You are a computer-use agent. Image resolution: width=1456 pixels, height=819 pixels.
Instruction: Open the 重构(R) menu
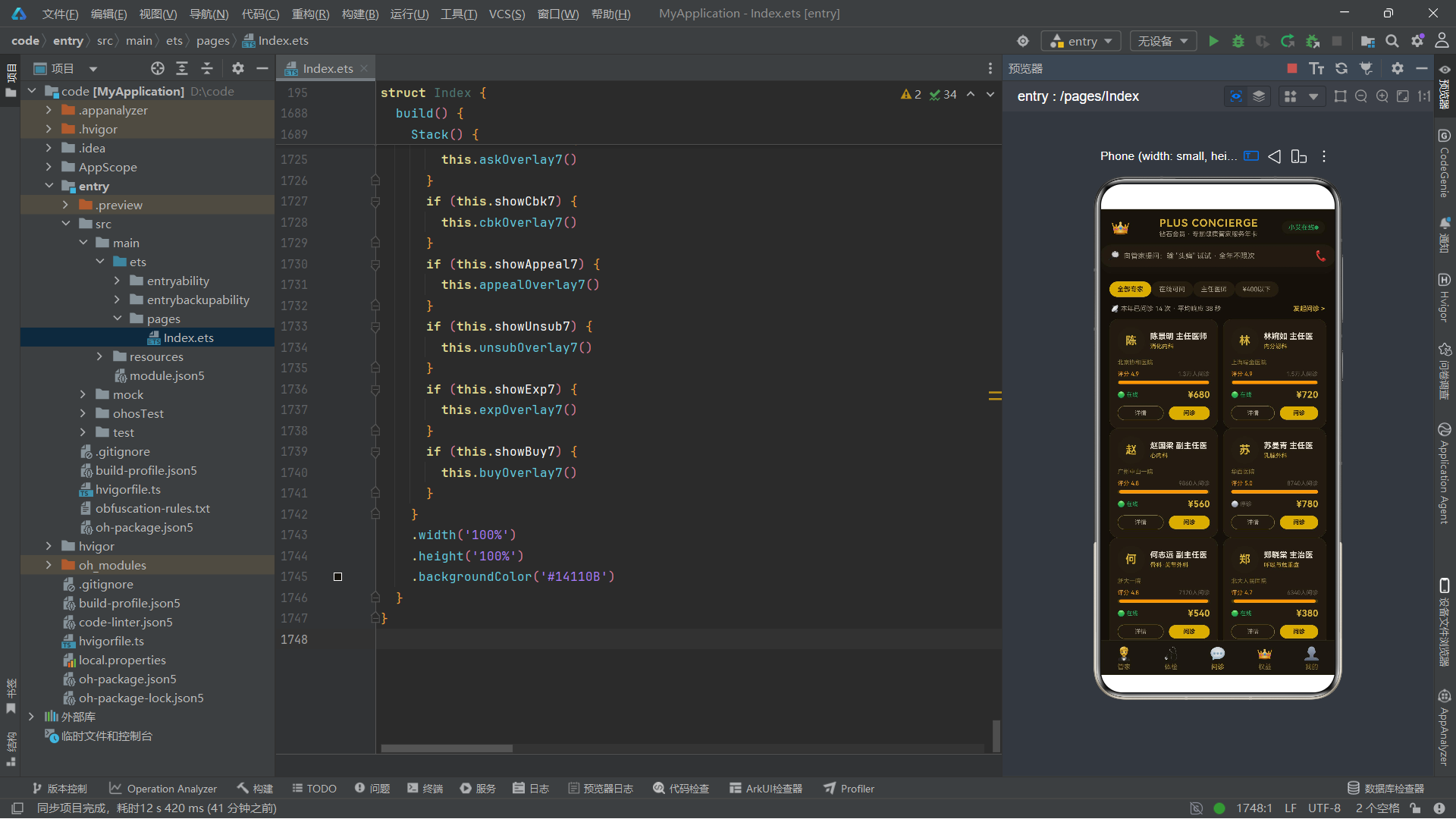pos(310,14)
